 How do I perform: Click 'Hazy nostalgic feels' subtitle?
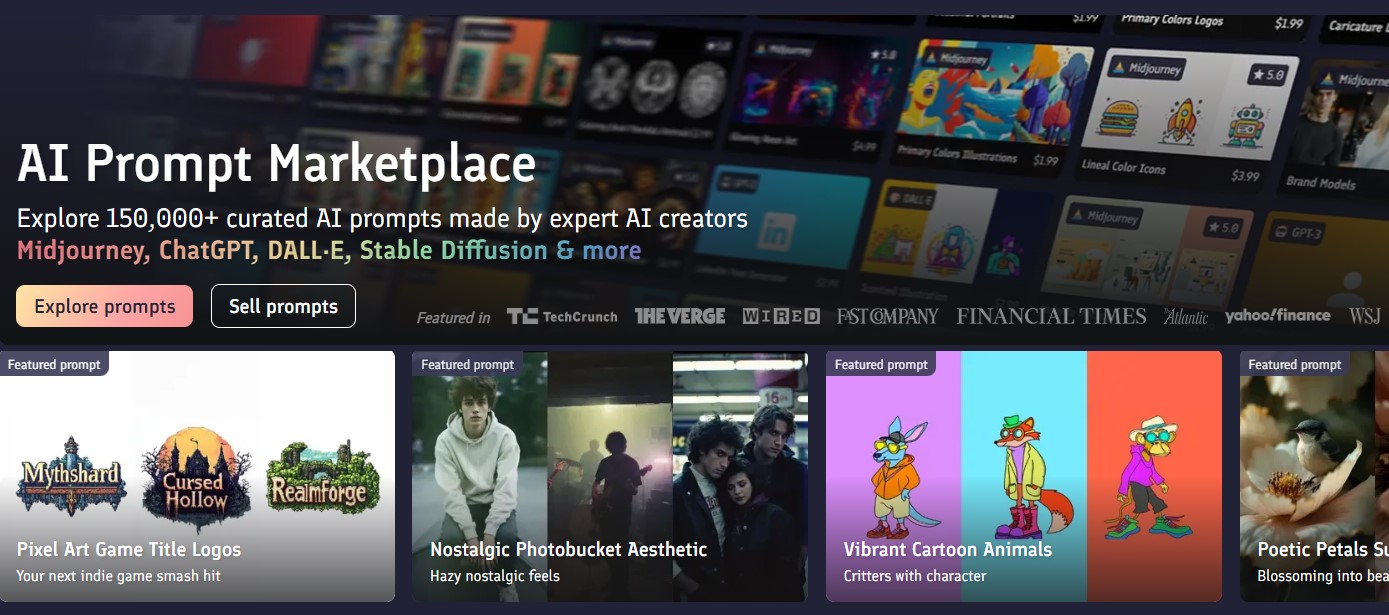(495, 576)
